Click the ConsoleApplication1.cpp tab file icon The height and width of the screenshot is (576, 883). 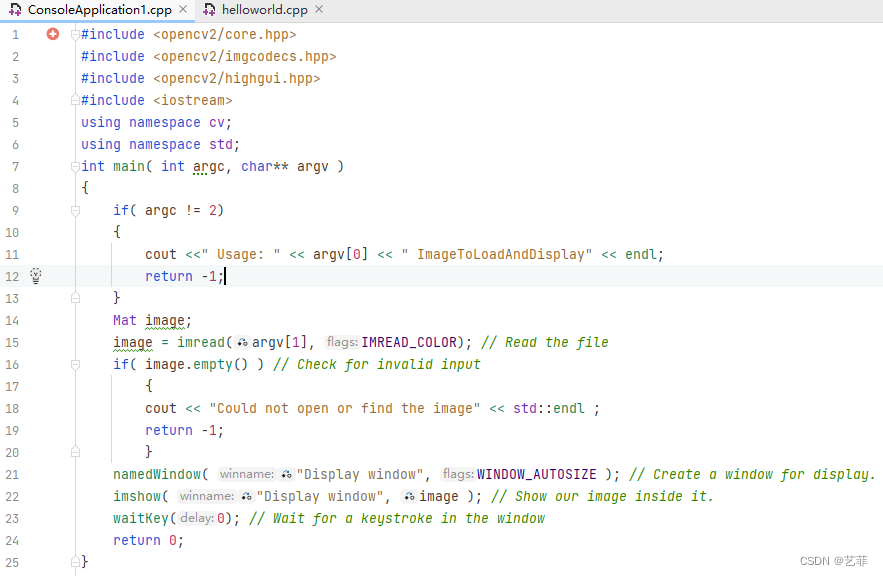pyautogui.click(x=15, y=10)
